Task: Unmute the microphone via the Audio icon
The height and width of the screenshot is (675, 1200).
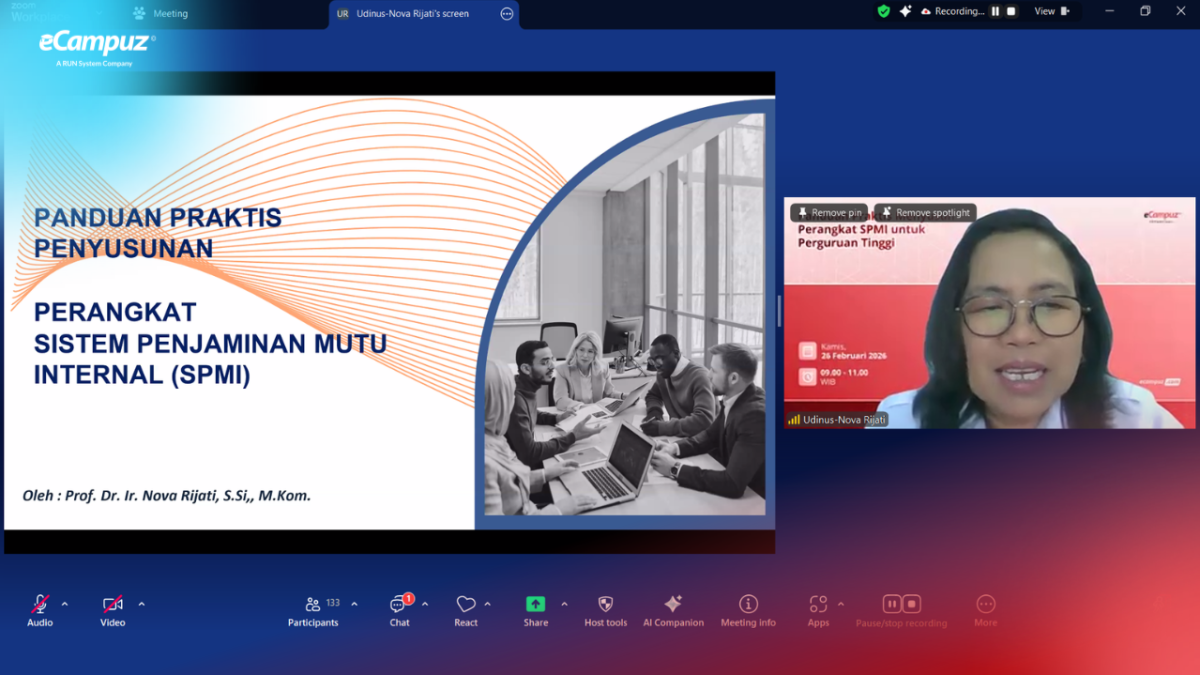Action: 38,604
